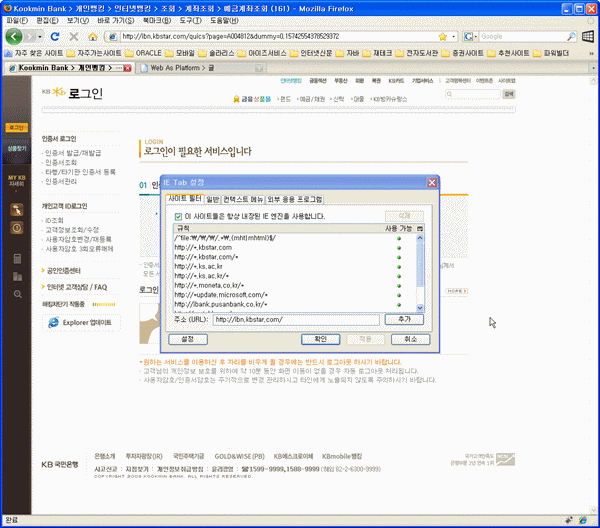The width and height of the screenshot is (600, 528).
Task: Open the 추천사이트 bookmarks folder
Action: [509, 53]
